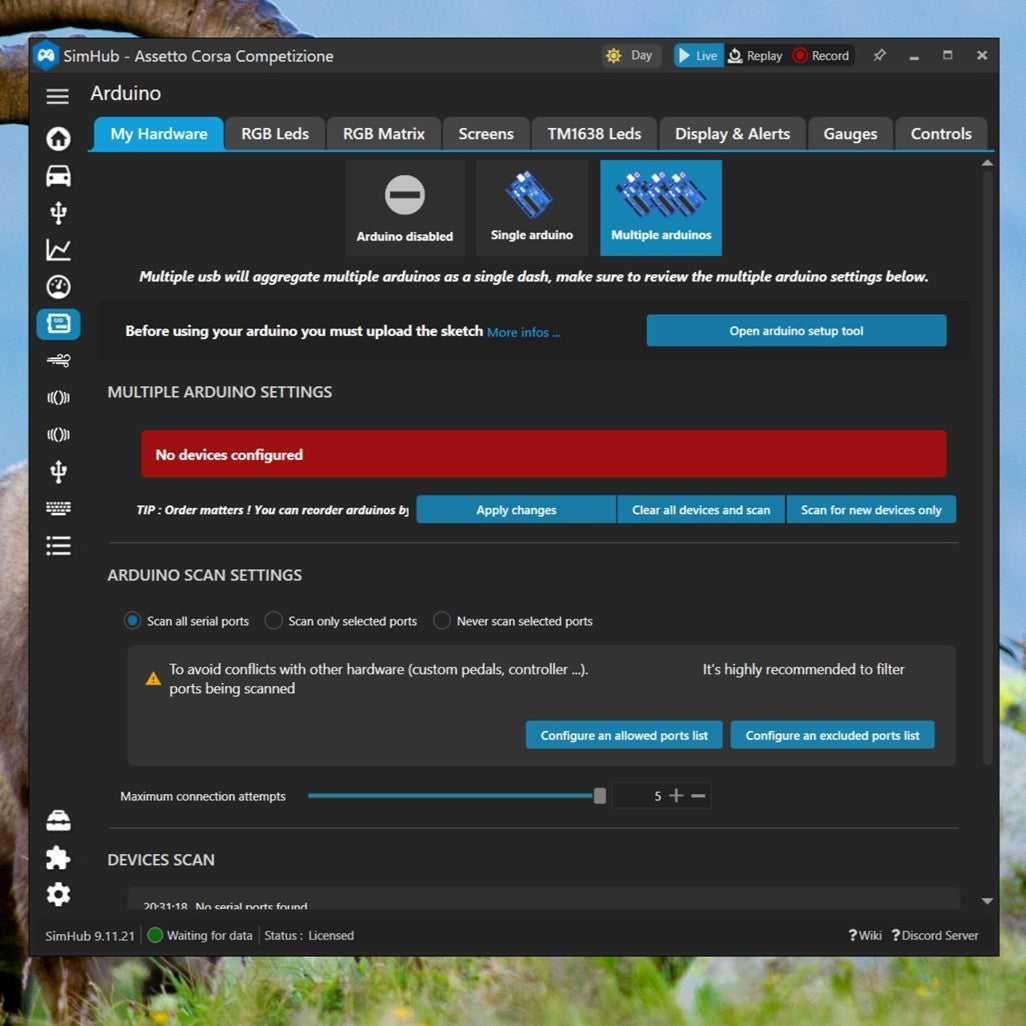The height and width of the screenshot is (1026, 1026).
Task: Click the SimHub logo icon
Action: point(46,56)
